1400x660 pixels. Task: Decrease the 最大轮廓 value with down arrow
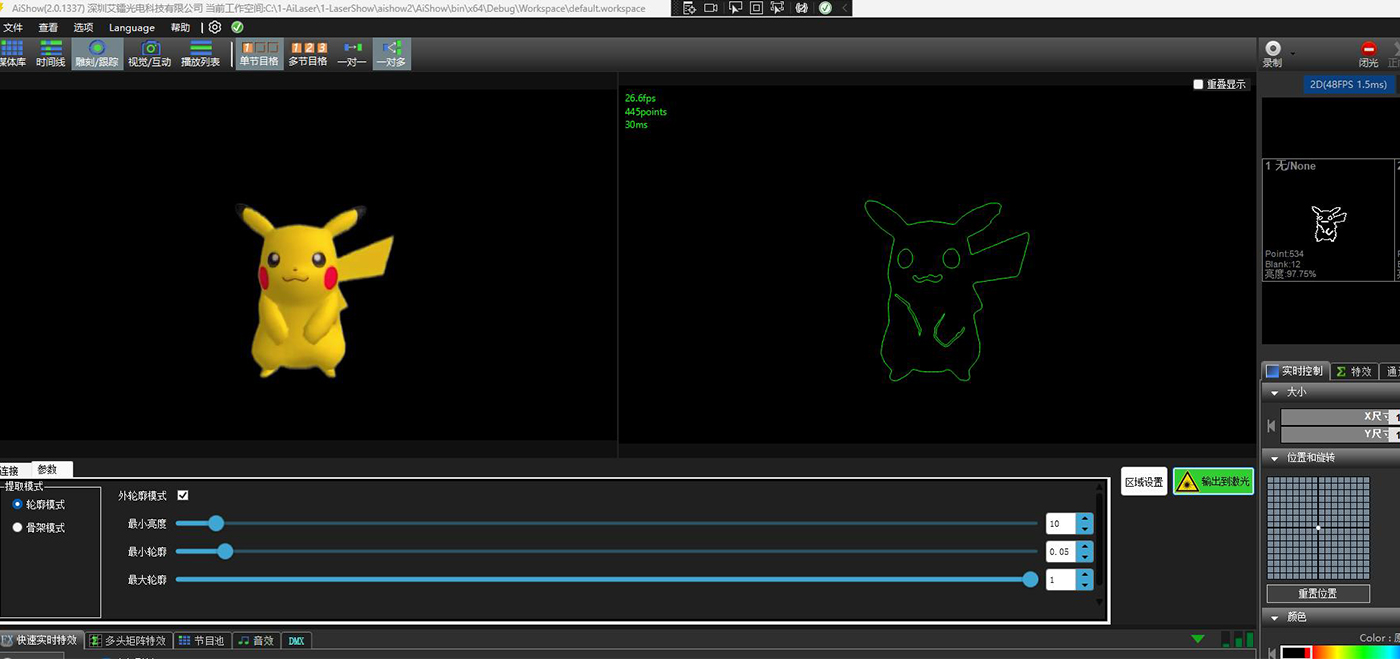(x=1085, y=584)
